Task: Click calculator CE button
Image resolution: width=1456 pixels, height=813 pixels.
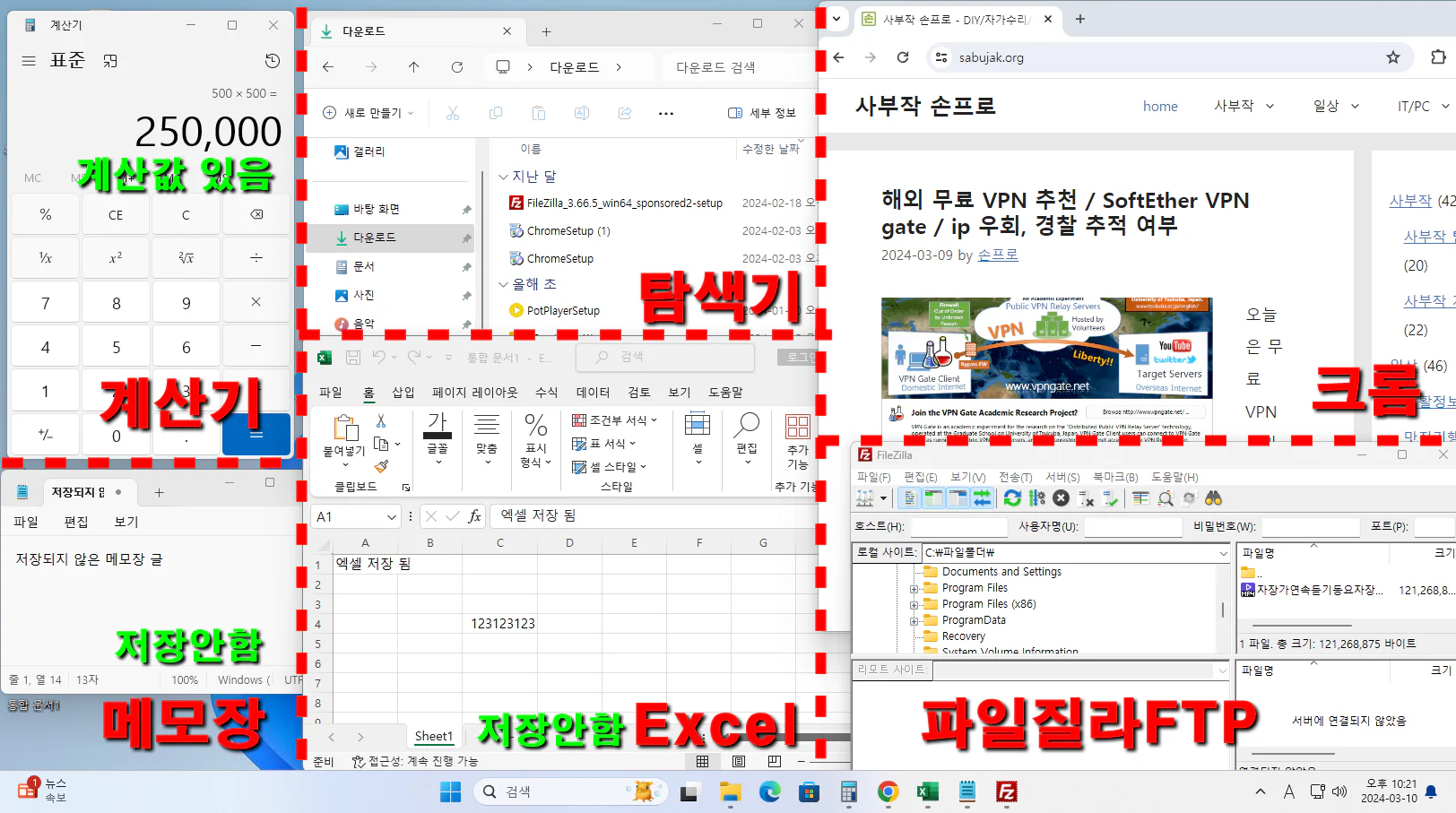Action: click(x=116, y=215)
